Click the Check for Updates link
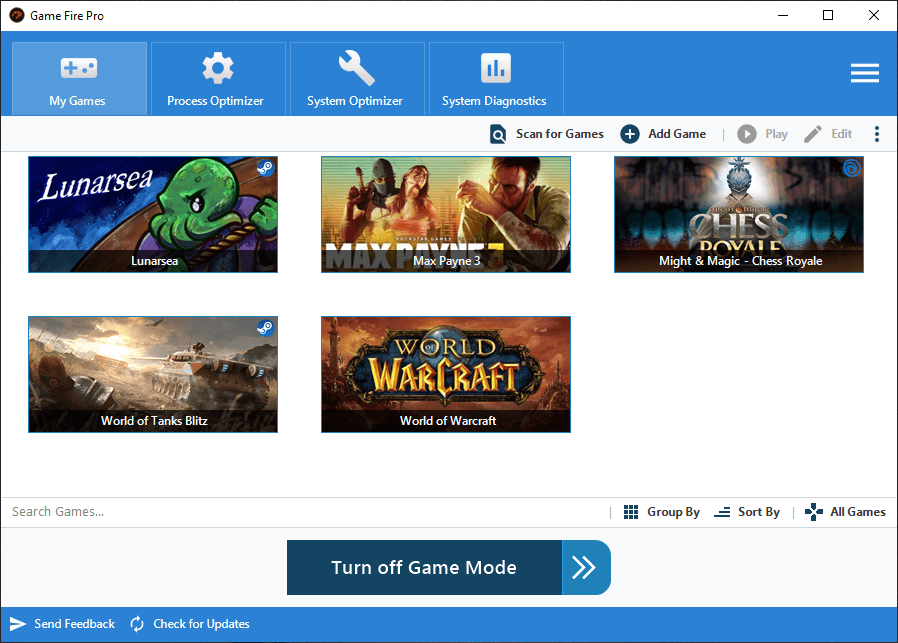 pos(201,624)
